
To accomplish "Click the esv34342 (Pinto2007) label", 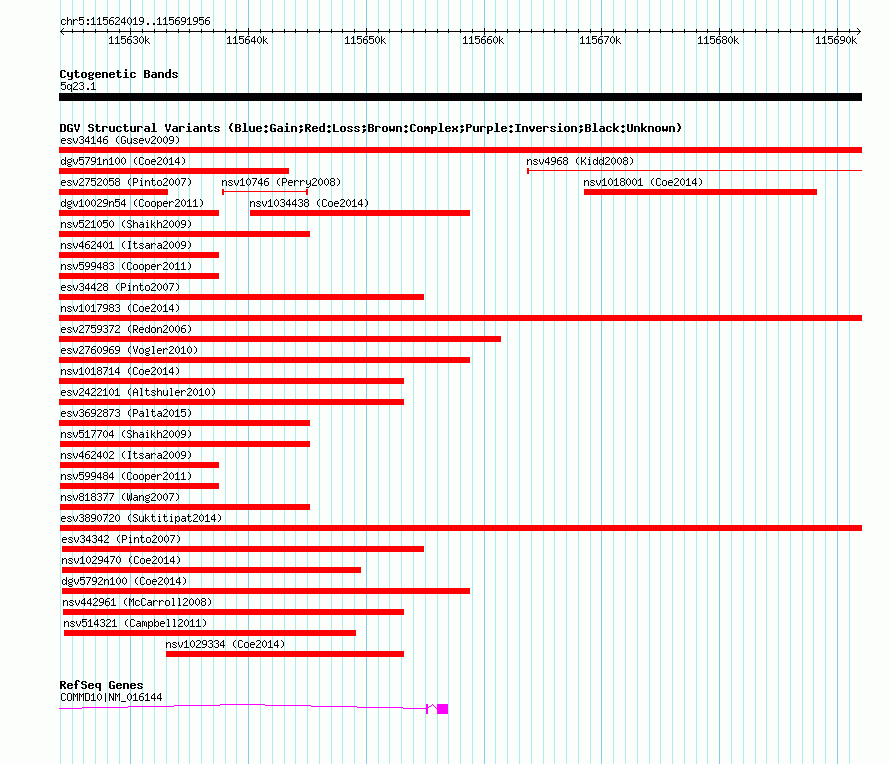I will click(121, 539).
